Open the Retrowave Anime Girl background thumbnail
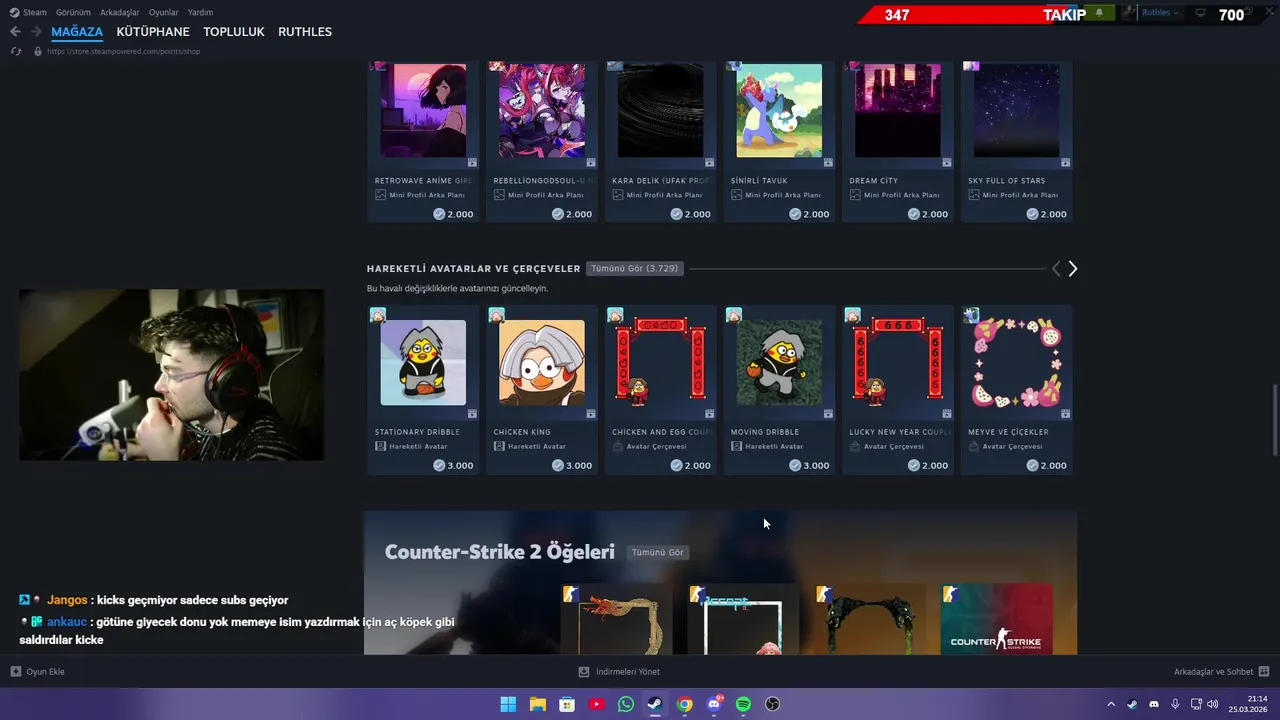The image size is (1280, 720). pyautogui.click(x=423, y=110)
